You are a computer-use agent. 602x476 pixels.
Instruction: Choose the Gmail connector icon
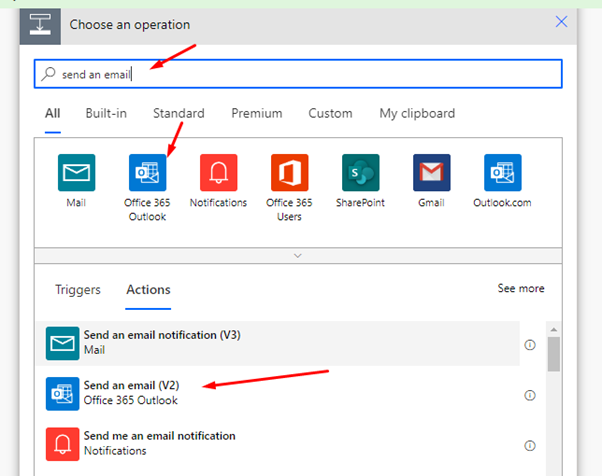tap(432, 172)
